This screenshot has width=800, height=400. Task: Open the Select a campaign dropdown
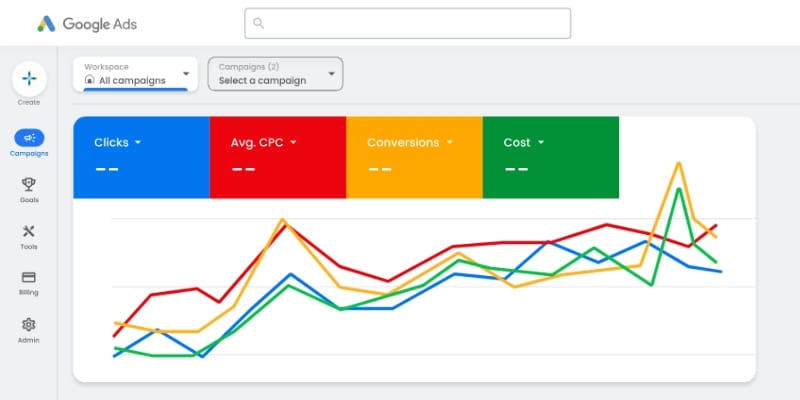pyautogui.click(x=275, y=73)
